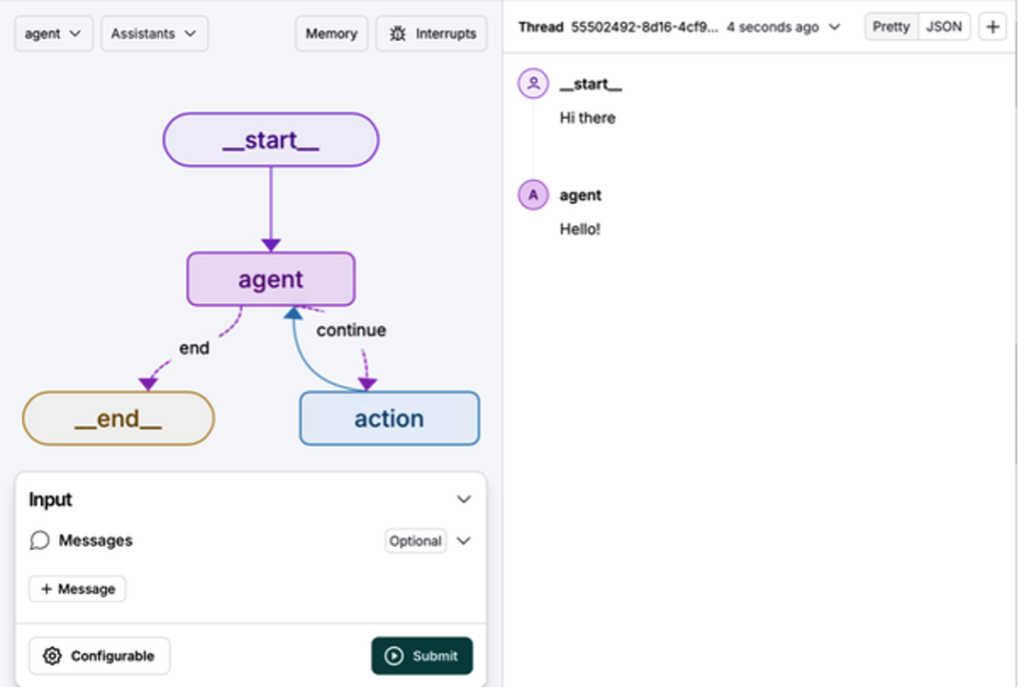Select the action node in graph

[389, 418]
